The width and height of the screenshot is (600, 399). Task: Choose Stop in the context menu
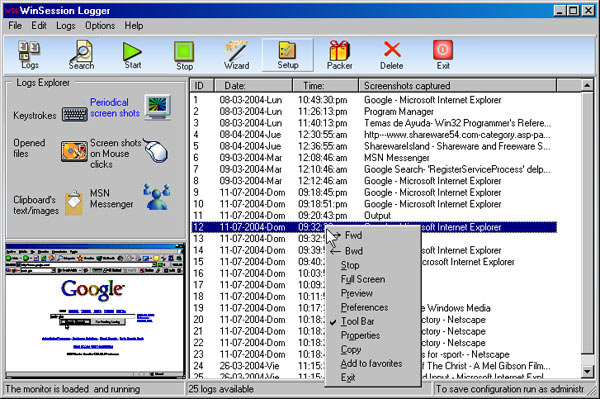coord(373,265)
